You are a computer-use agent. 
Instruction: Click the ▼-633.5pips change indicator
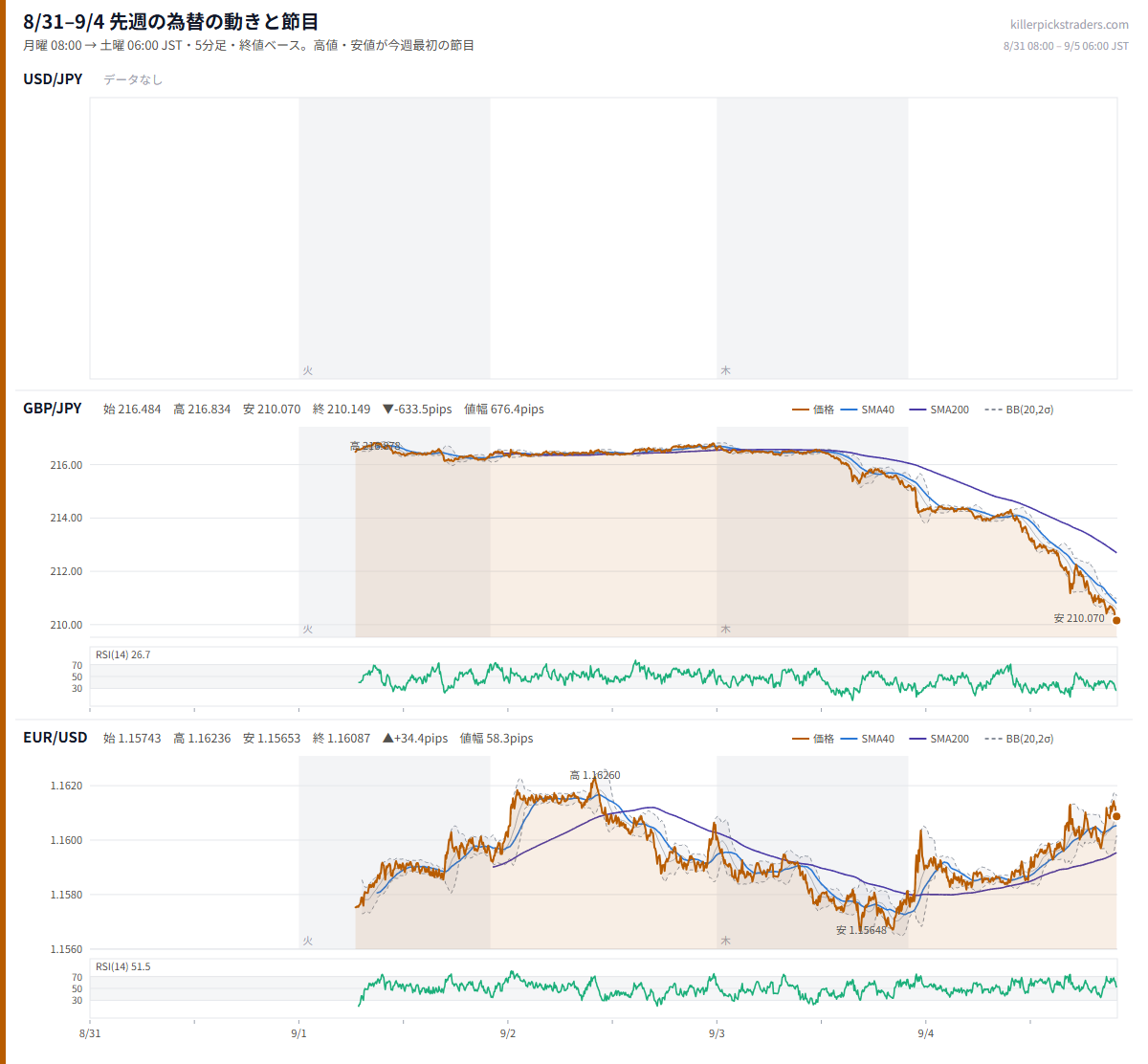[417, 409]
